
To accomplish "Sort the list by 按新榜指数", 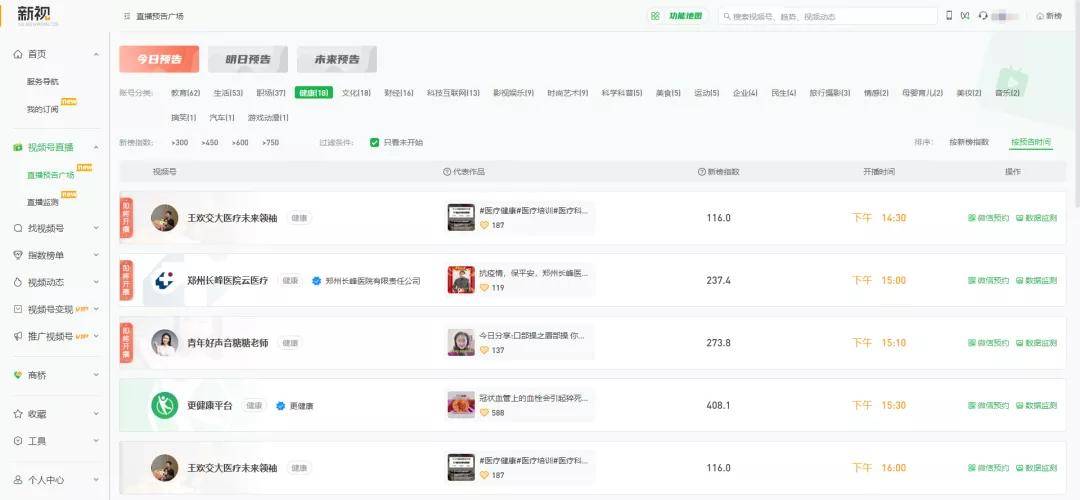I will point(968,142).
